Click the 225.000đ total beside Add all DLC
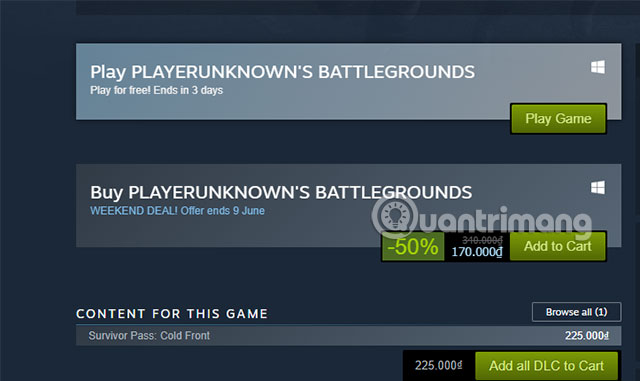Image resolution: width=640 pixels, height=381 pixels. pyautogui.click(x=438, y=365)
